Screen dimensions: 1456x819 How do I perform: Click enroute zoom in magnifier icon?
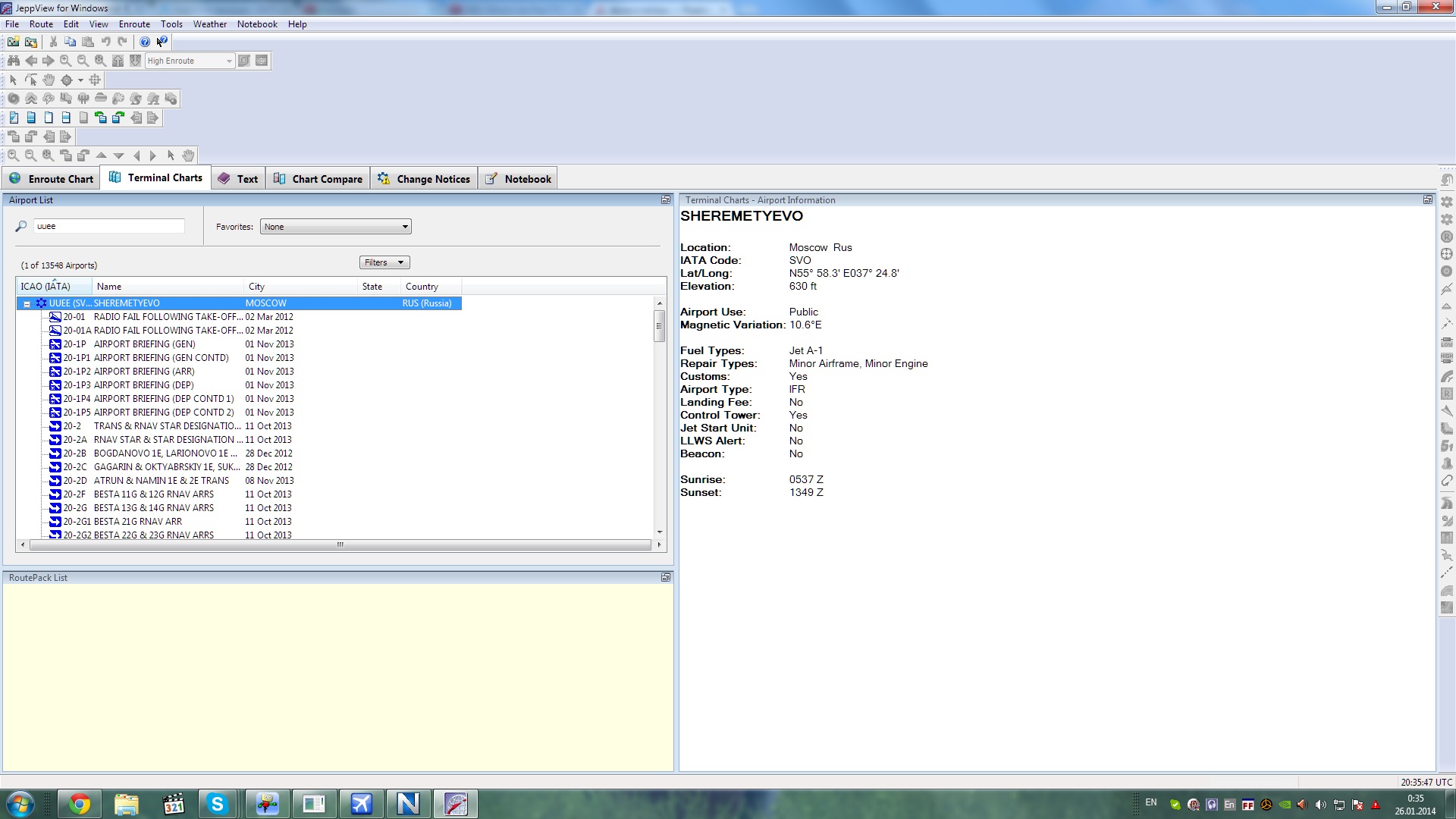pyautogui.click(x=66, y=61)
